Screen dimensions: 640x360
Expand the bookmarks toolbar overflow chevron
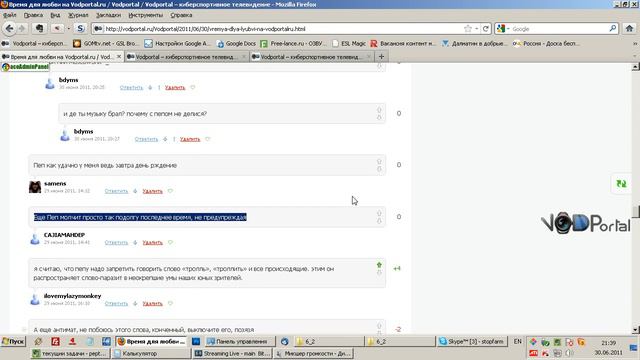[635, 43]
